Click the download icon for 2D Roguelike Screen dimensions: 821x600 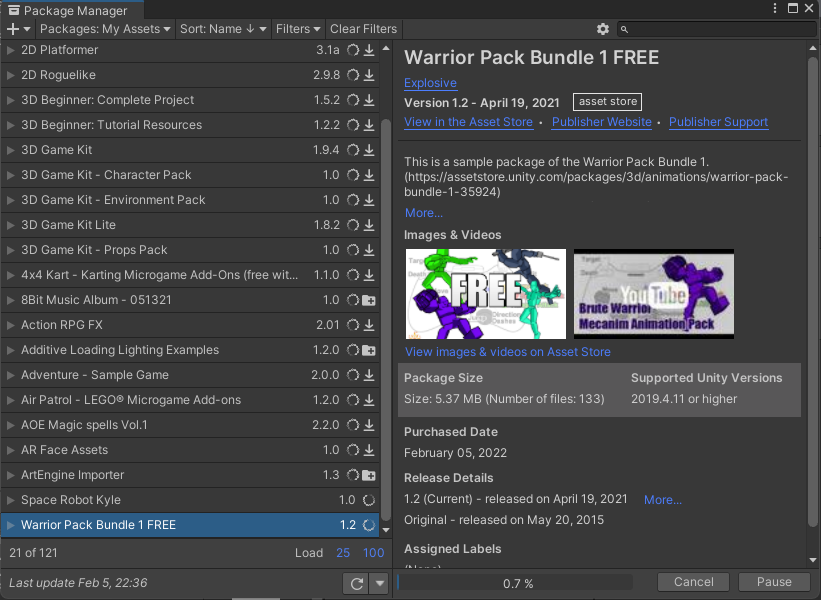369,75
